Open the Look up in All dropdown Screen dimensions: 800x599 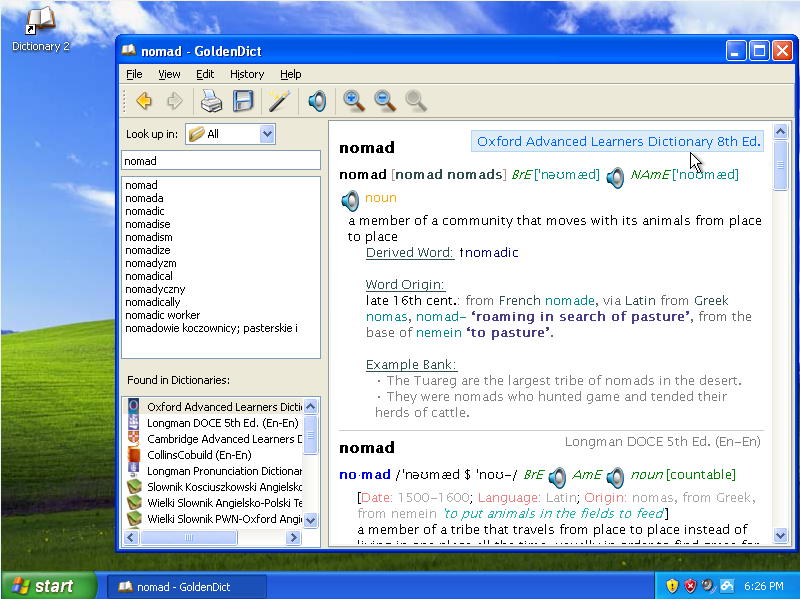click(231, 134)
